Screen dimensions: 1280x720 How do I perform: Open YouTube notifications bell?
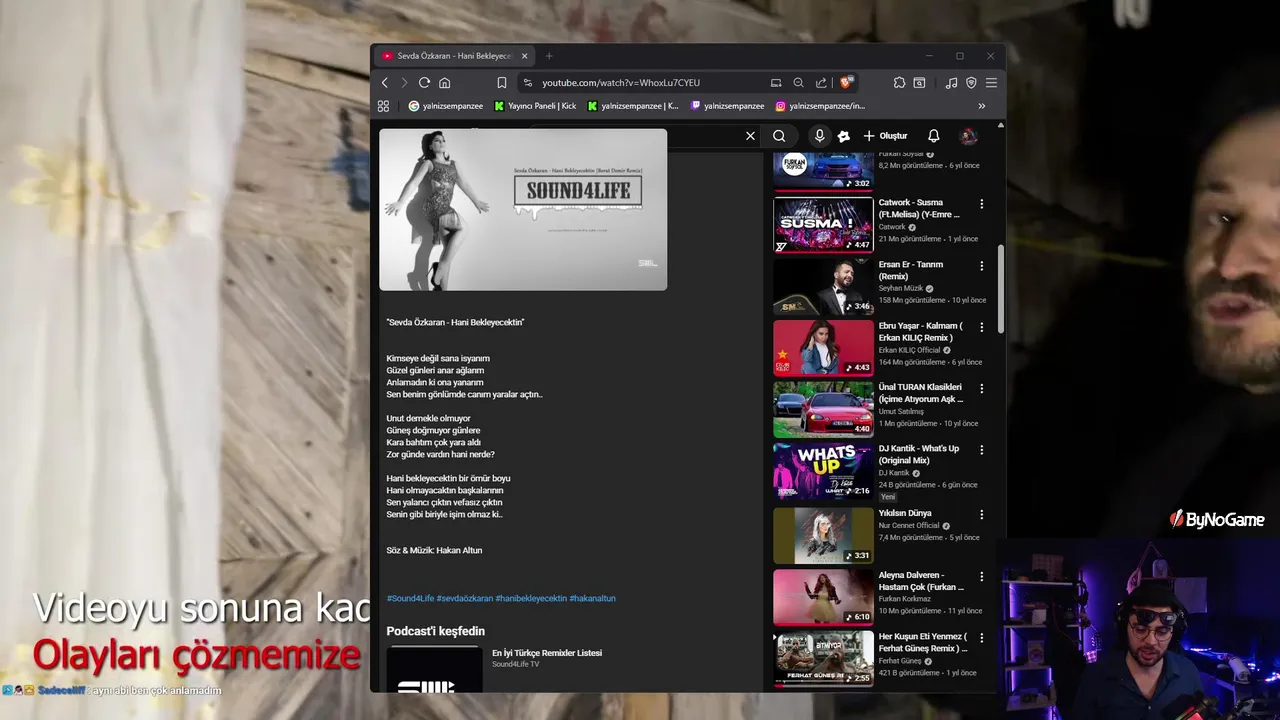(x=933, y=136)
